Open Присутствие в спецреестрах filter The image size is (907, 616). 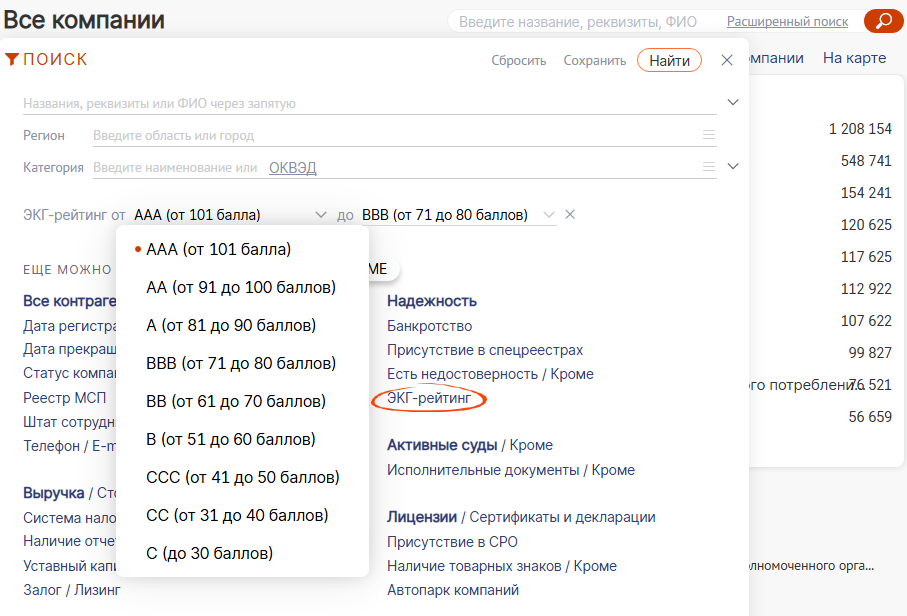(485, 351)
